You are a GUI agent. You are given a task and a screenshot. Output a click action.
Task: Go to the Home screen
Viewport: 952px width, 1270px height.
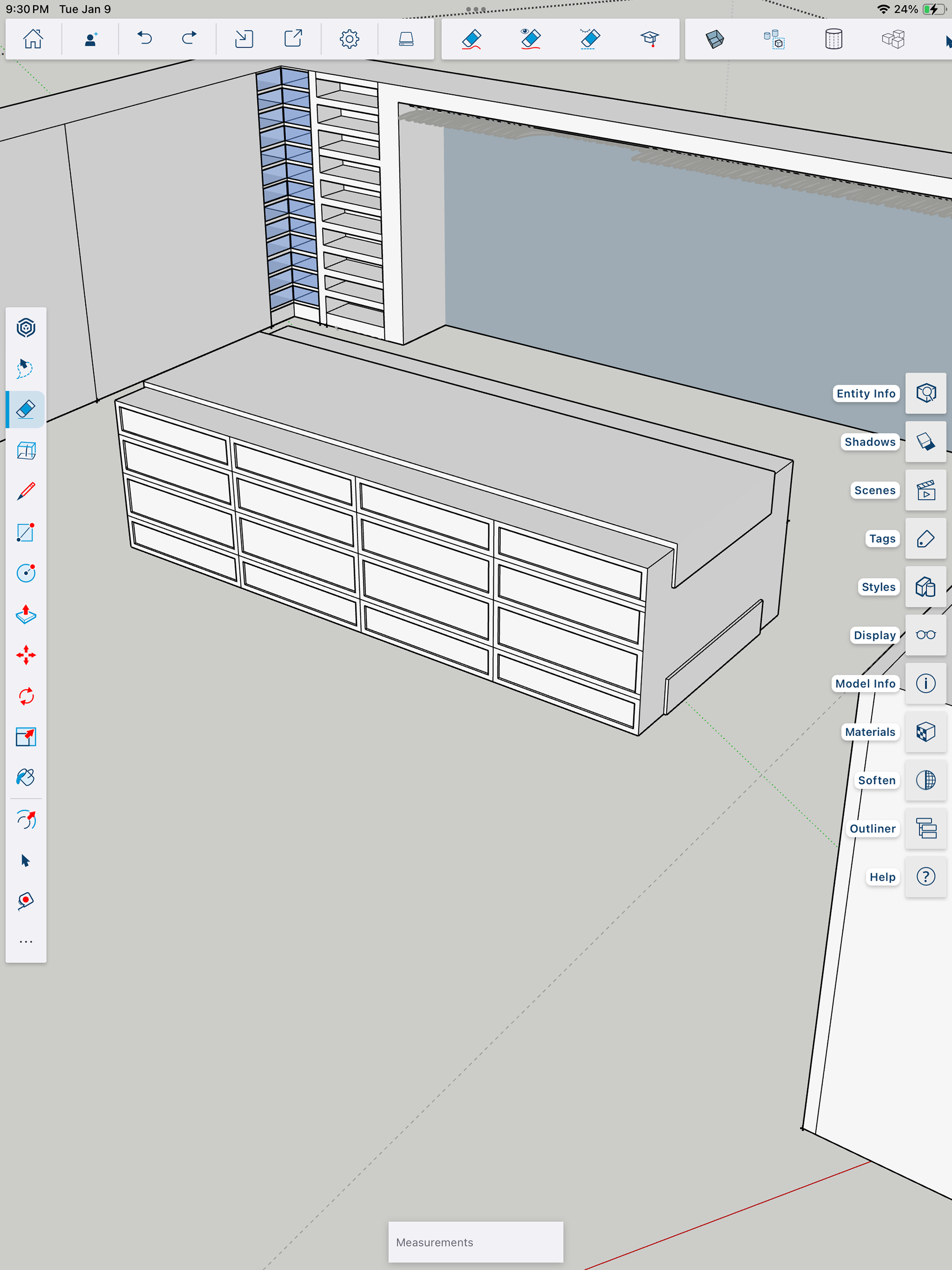(x=33, y=39)
